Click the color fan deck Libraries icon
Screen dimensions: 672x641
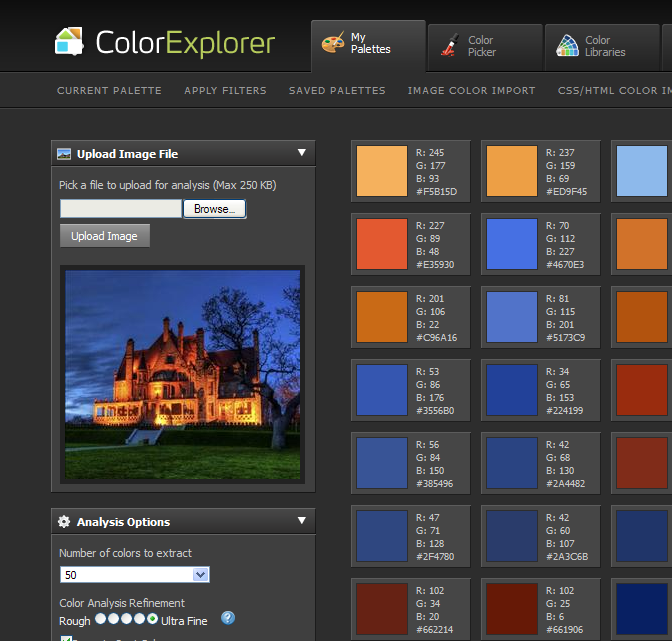[x=567, y=45]
